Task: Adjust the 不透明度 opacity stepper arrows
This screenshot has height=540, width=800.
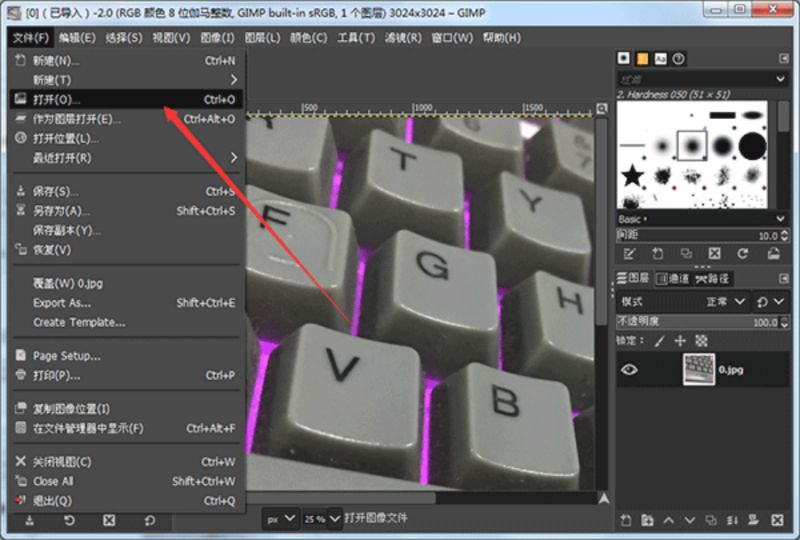Action: [784, 322]
